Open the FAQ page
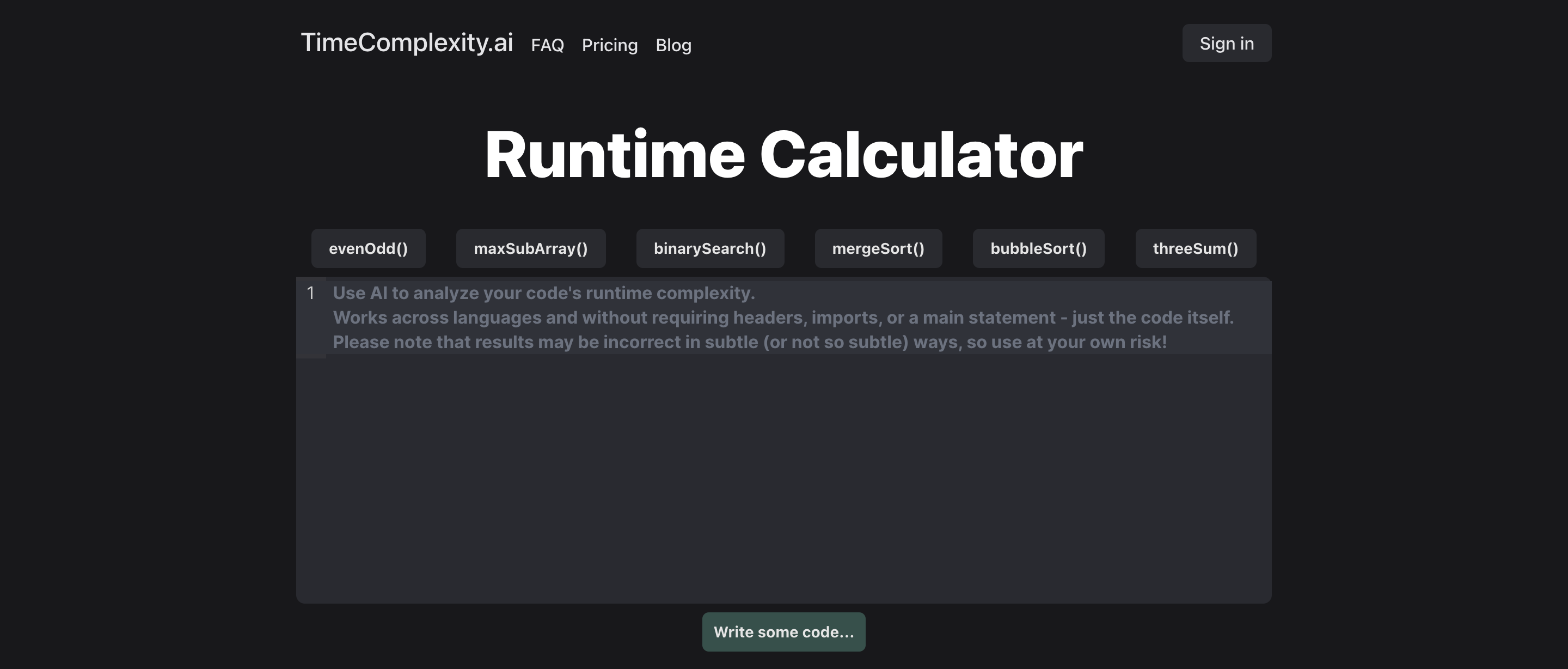This screenshot has height=669, width=1568. (x=547, y=45)
